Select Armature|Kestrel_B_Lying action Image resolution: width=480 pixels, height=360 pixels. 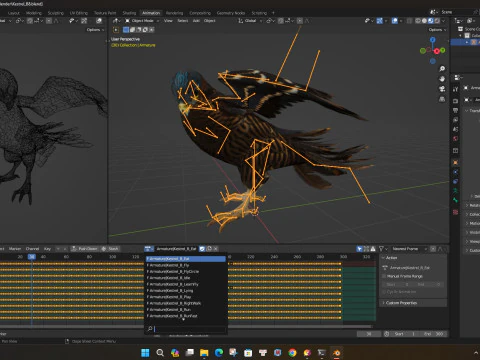[185, 291]
